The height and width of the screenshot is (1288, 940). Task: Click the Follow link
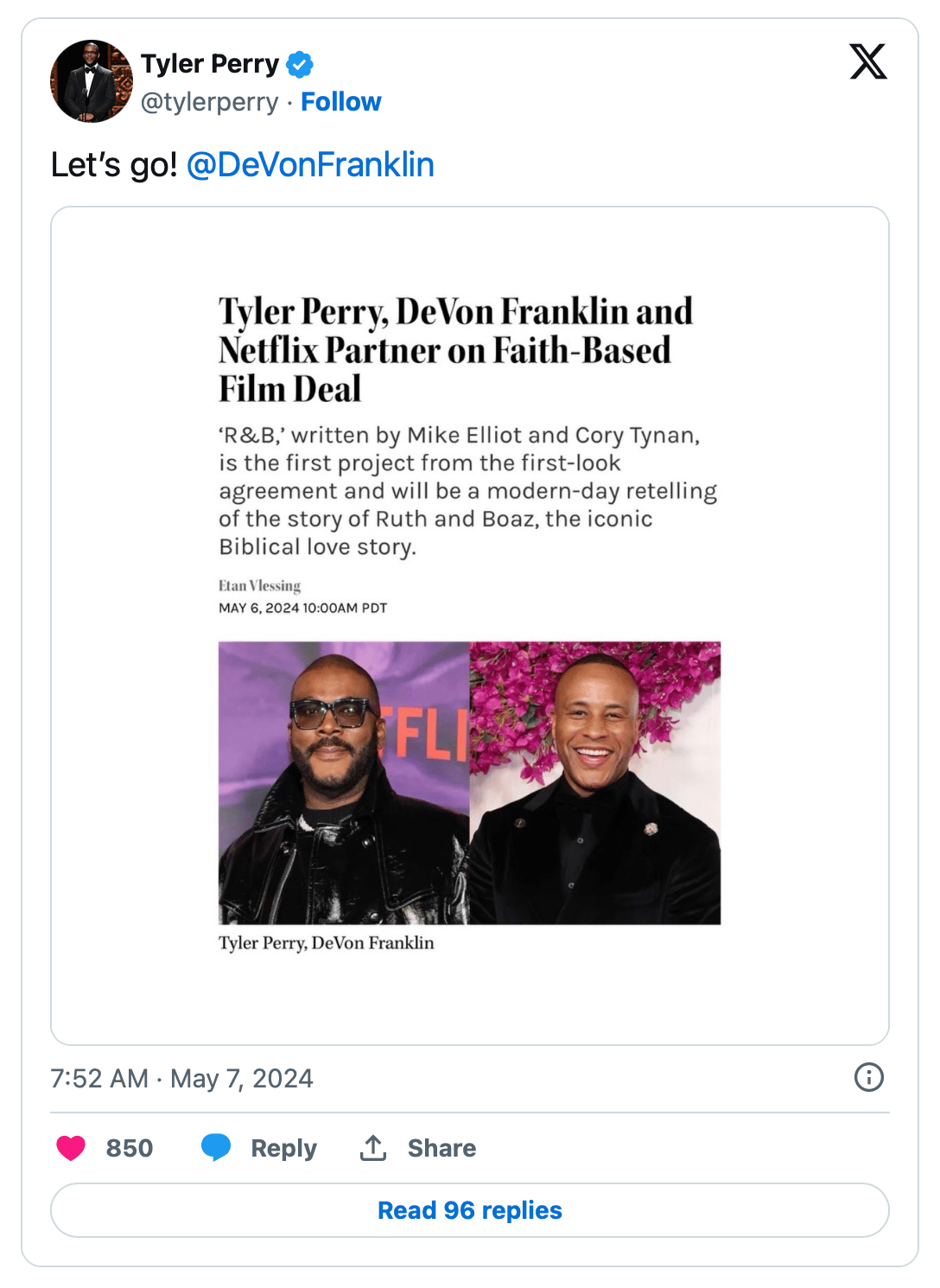[x=340, y=102]
